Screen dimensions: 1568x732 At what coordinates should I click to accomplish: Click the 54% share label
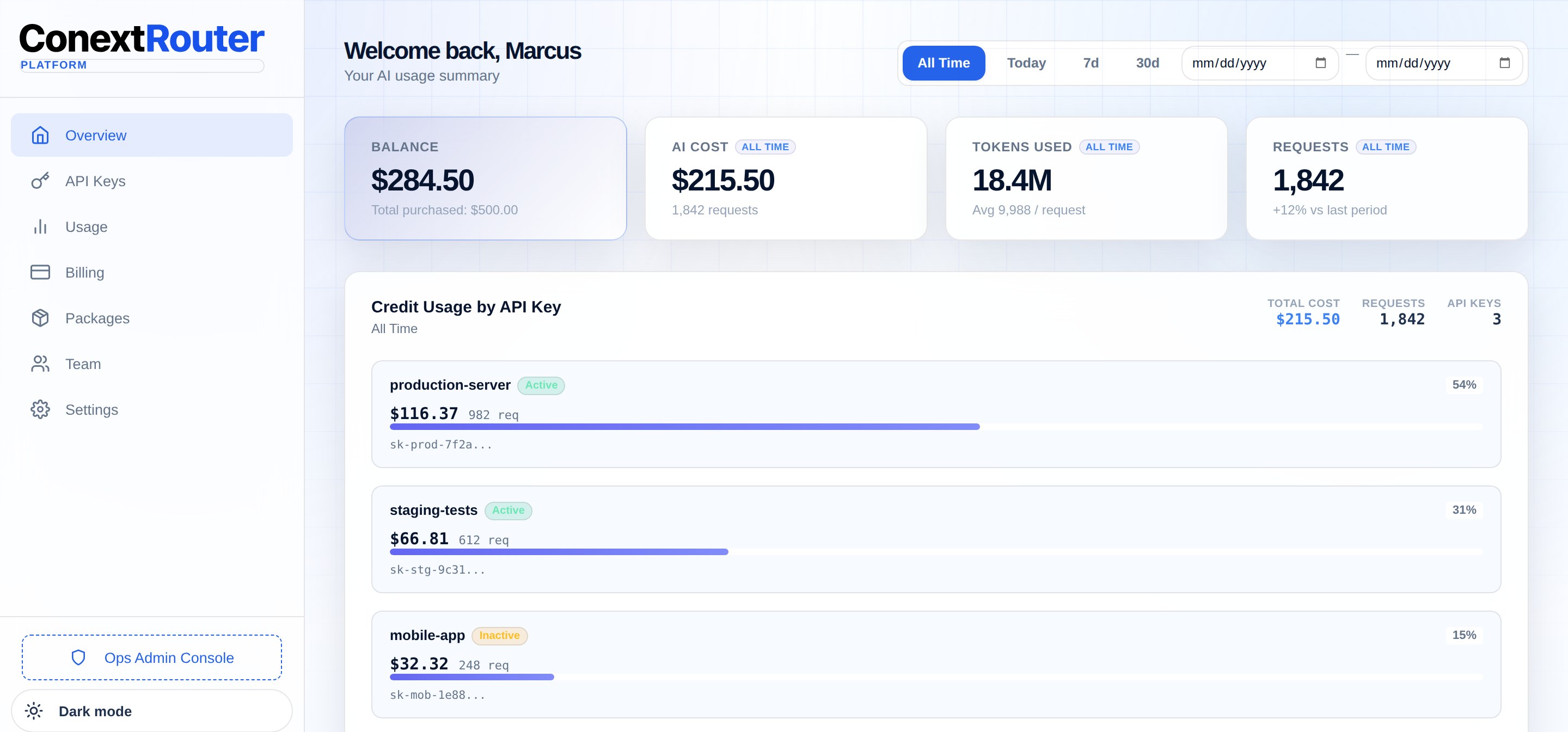click(x=1464, y=385)
